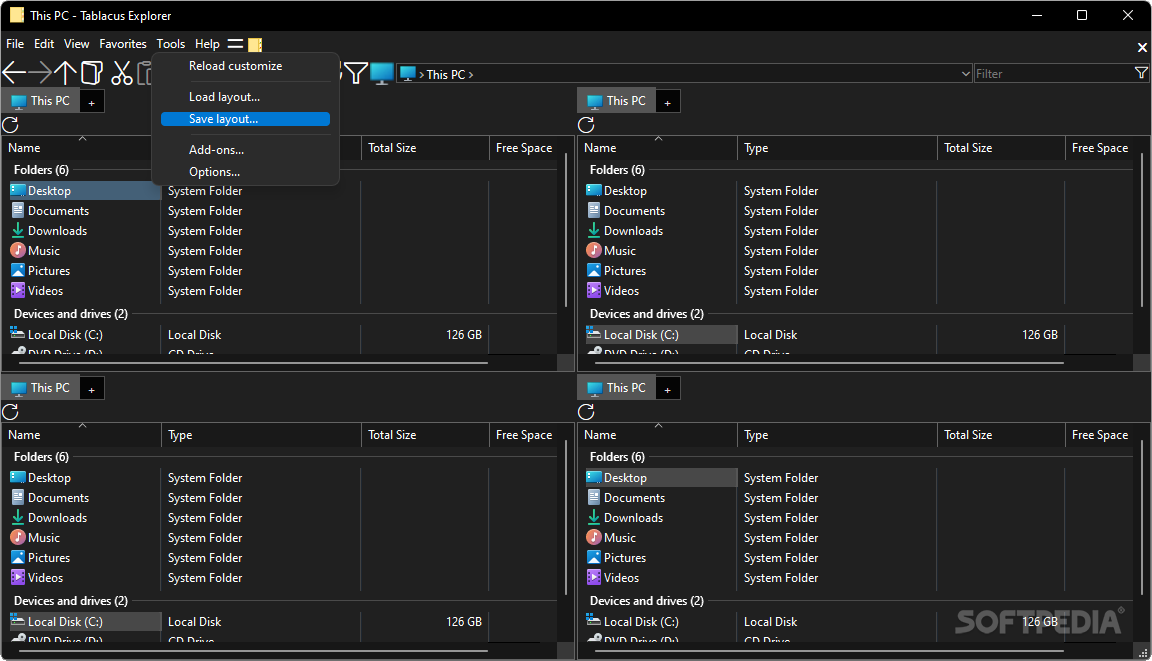Collapse Folders (6) group in top-left pane

tap(41, 170)
